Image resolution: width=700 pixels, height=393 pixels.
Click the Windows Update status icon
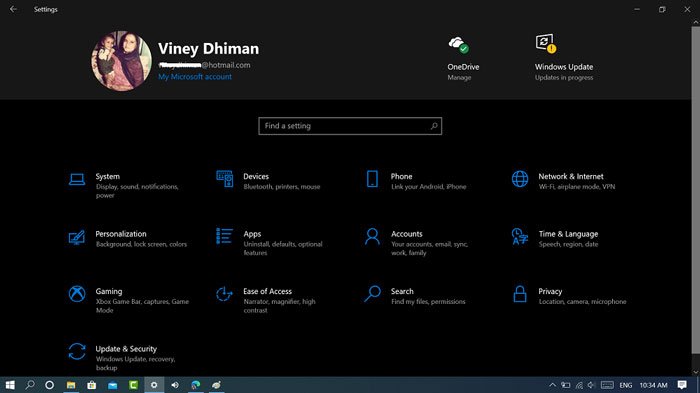tap(546, 43)
